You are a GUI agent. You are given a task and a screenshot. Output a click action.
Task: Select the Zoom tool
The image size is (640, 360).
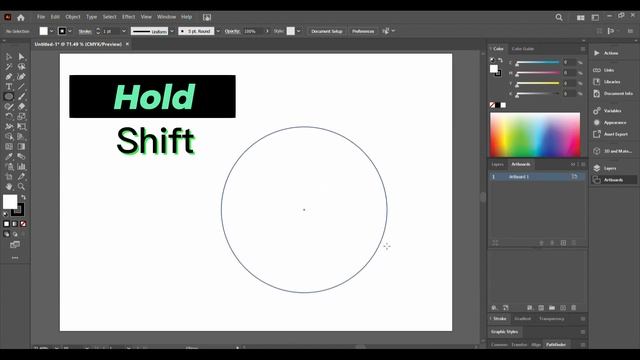pos(21,187)
